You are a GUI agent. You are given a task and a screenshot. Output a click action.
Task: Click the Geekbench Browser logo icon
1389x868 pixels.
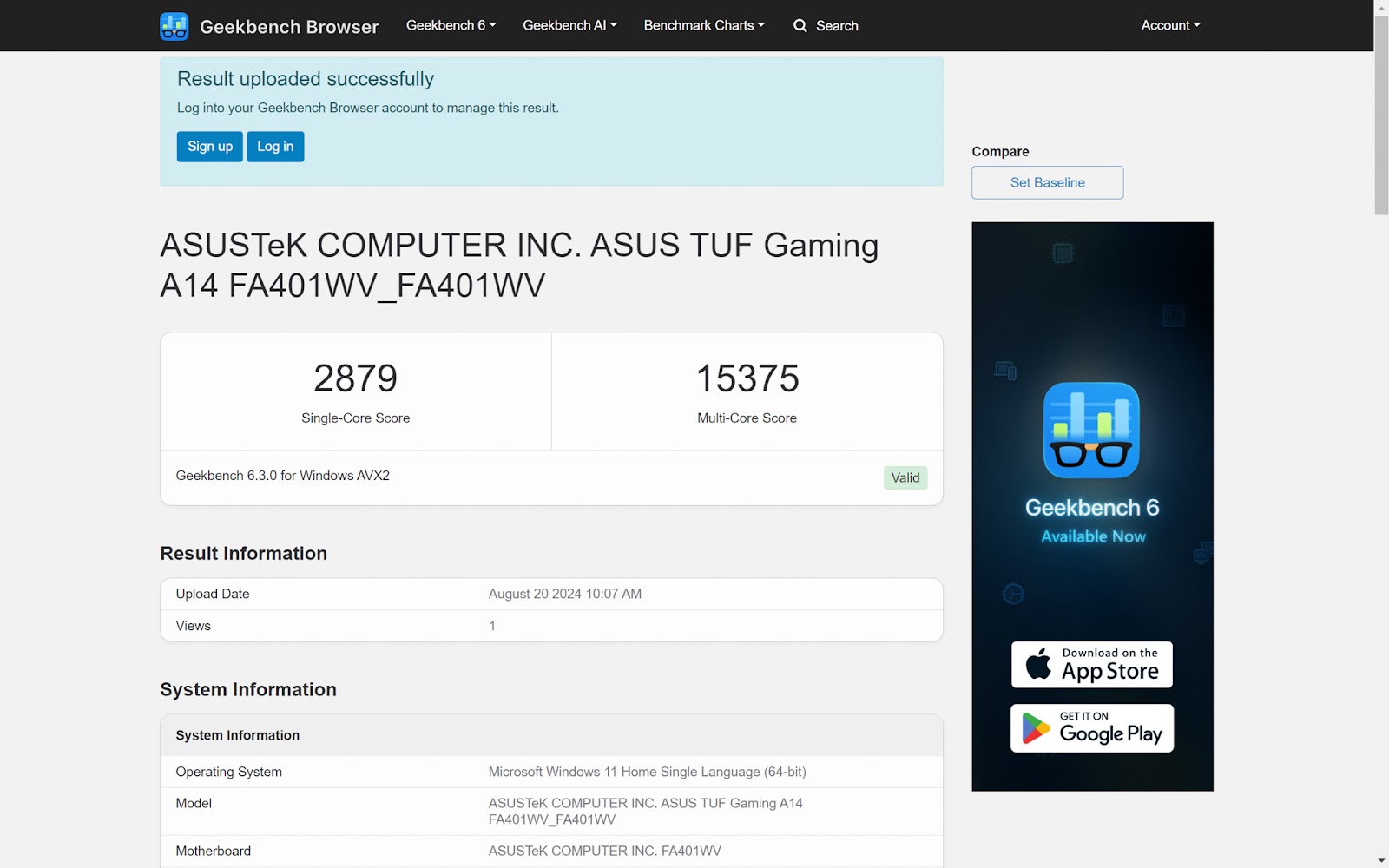(174, 26)
